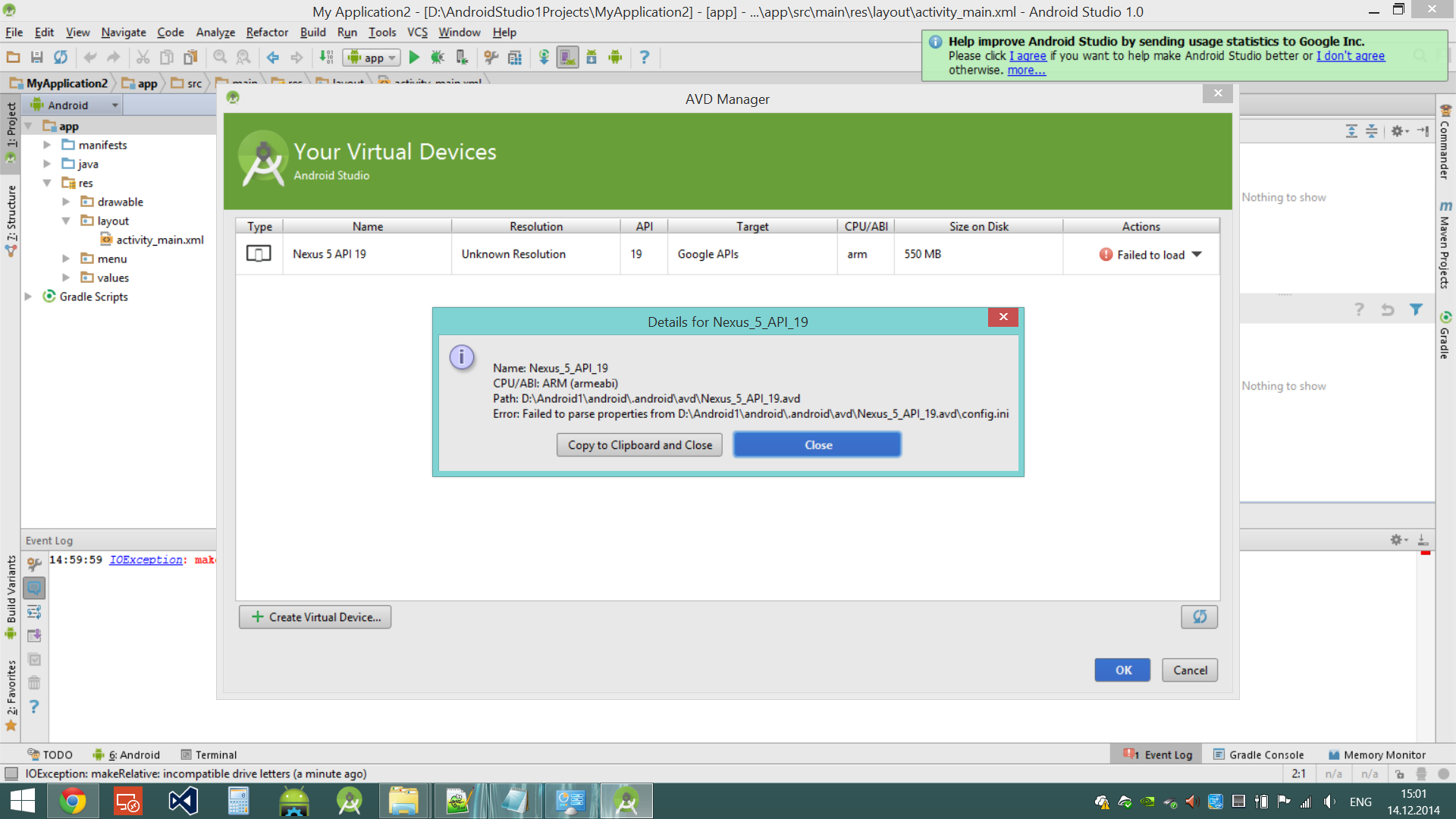Click the I don't agree link
Viewport: 1456px width, 819px height.
coord(1351,56)
